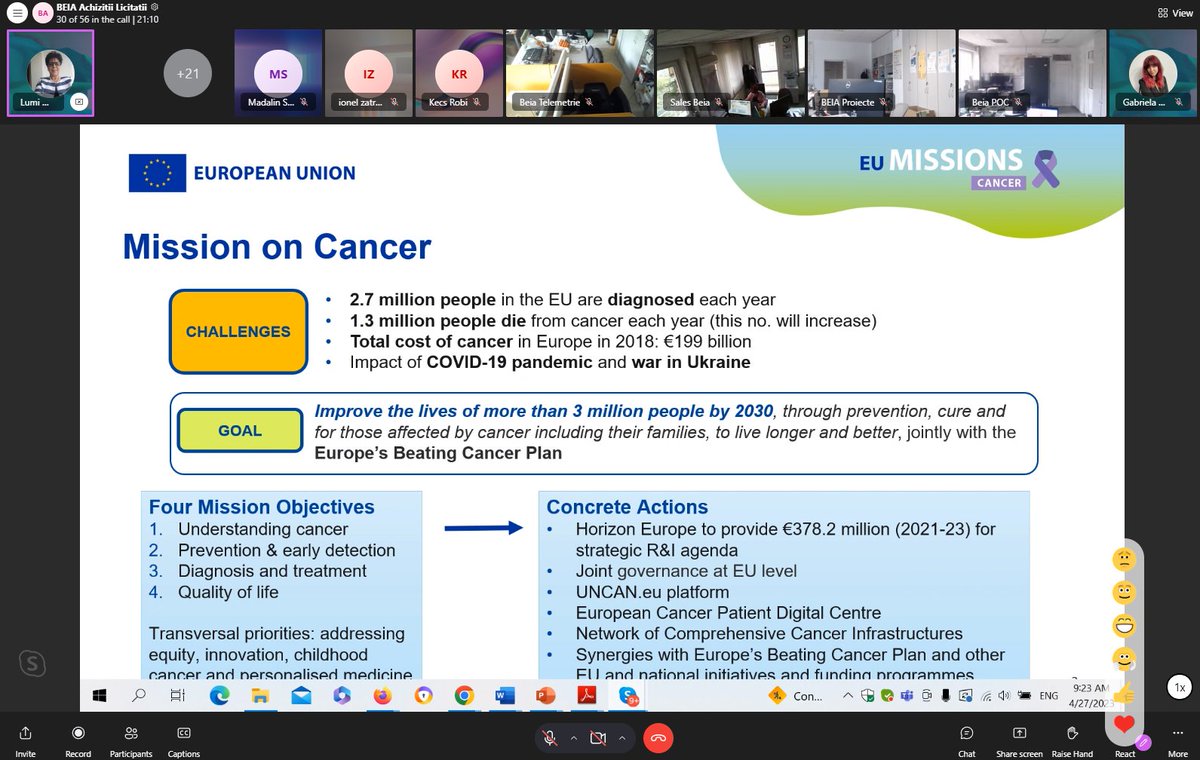
Task: Click Task View icon in shared taskbar
Action: (177, 695)
